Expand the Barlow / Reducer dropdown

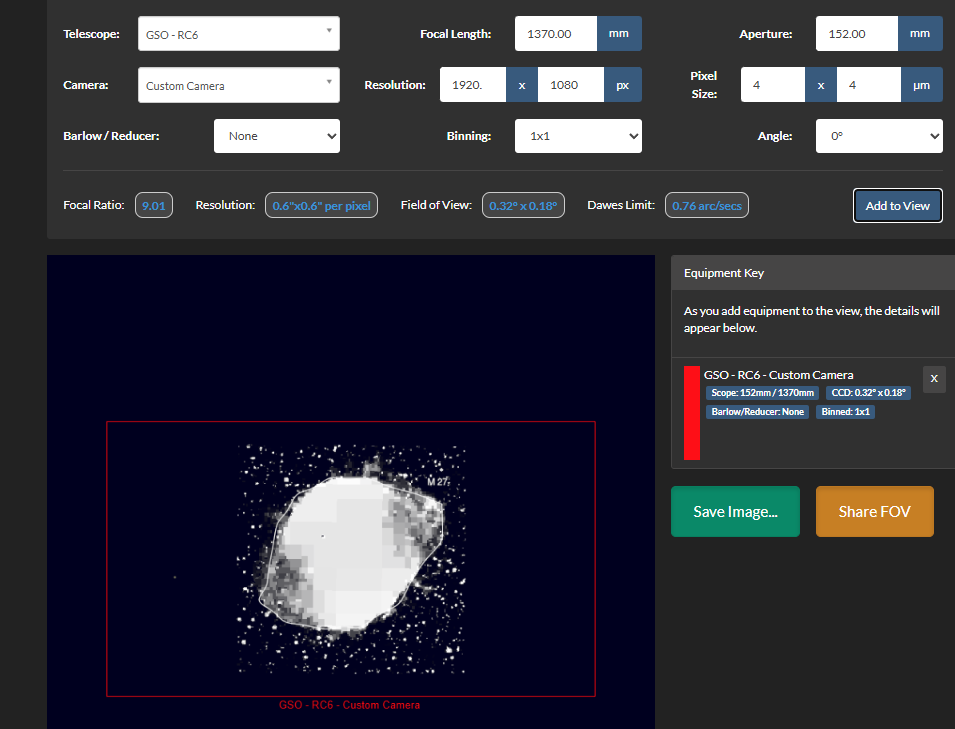(277, 136)
